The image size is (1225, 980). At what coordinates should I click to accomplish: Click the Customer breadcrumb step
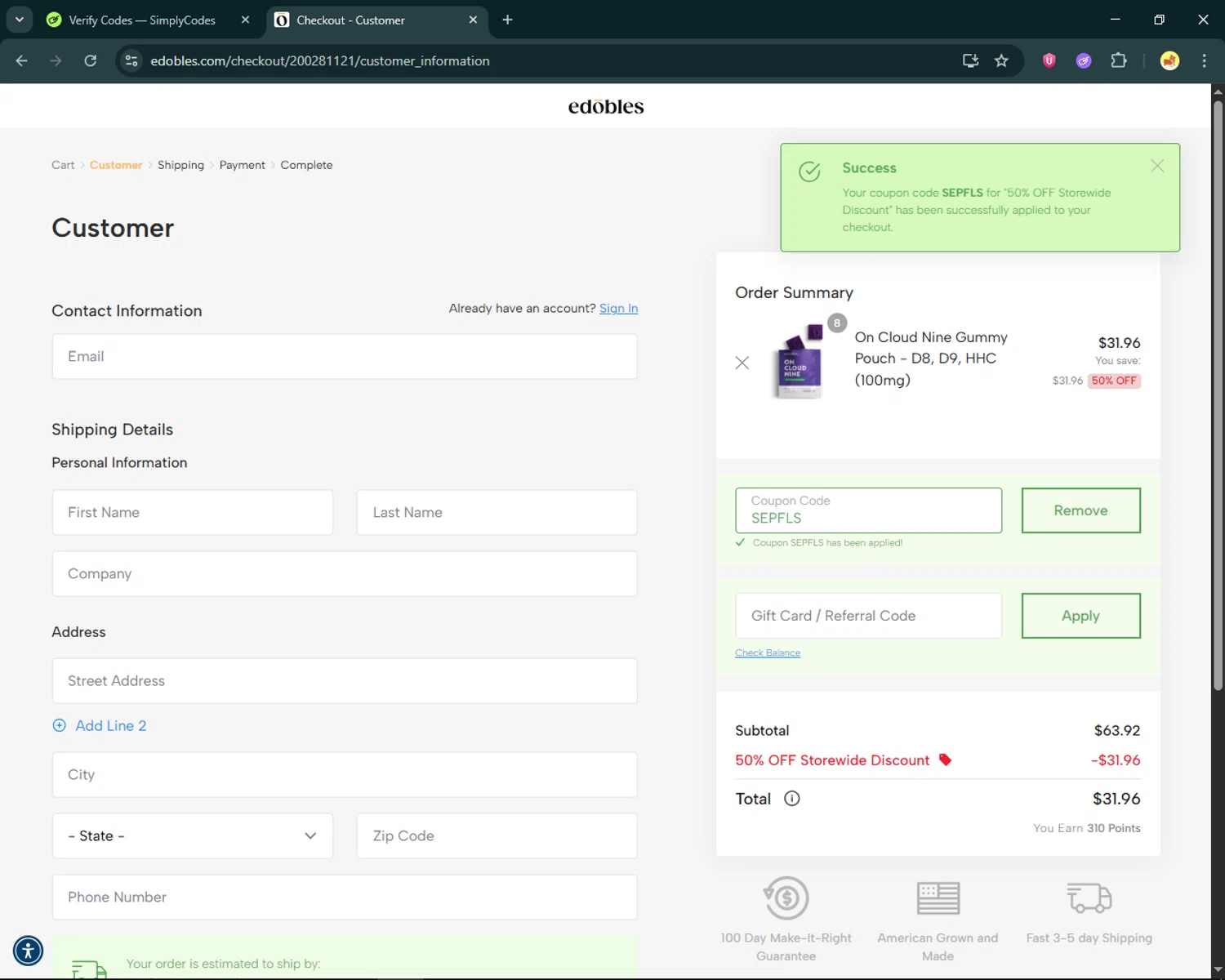point(116,165)
